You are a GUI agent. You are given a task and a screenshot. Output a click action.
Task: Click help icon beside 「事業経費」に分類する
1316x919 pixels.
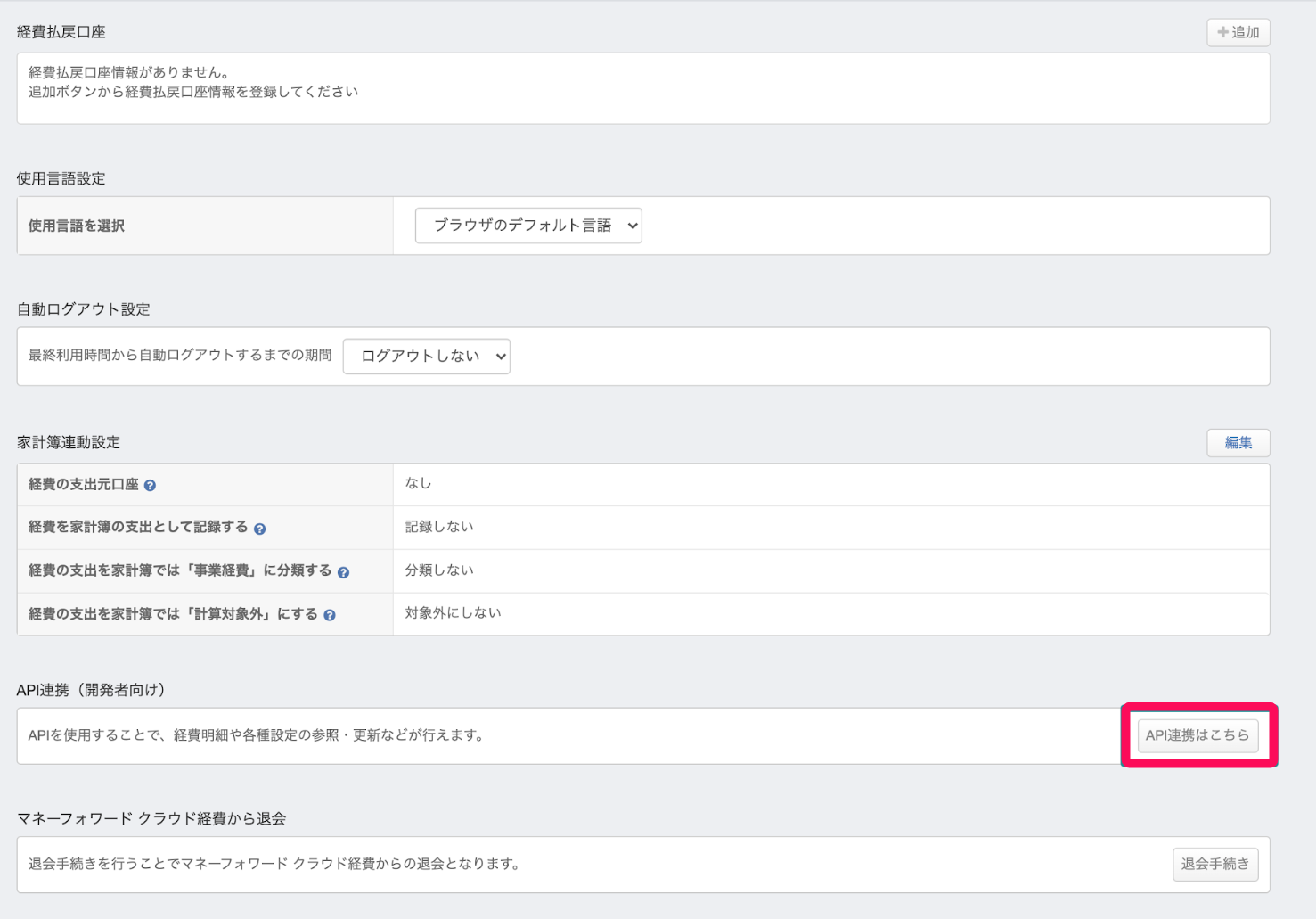343,572
